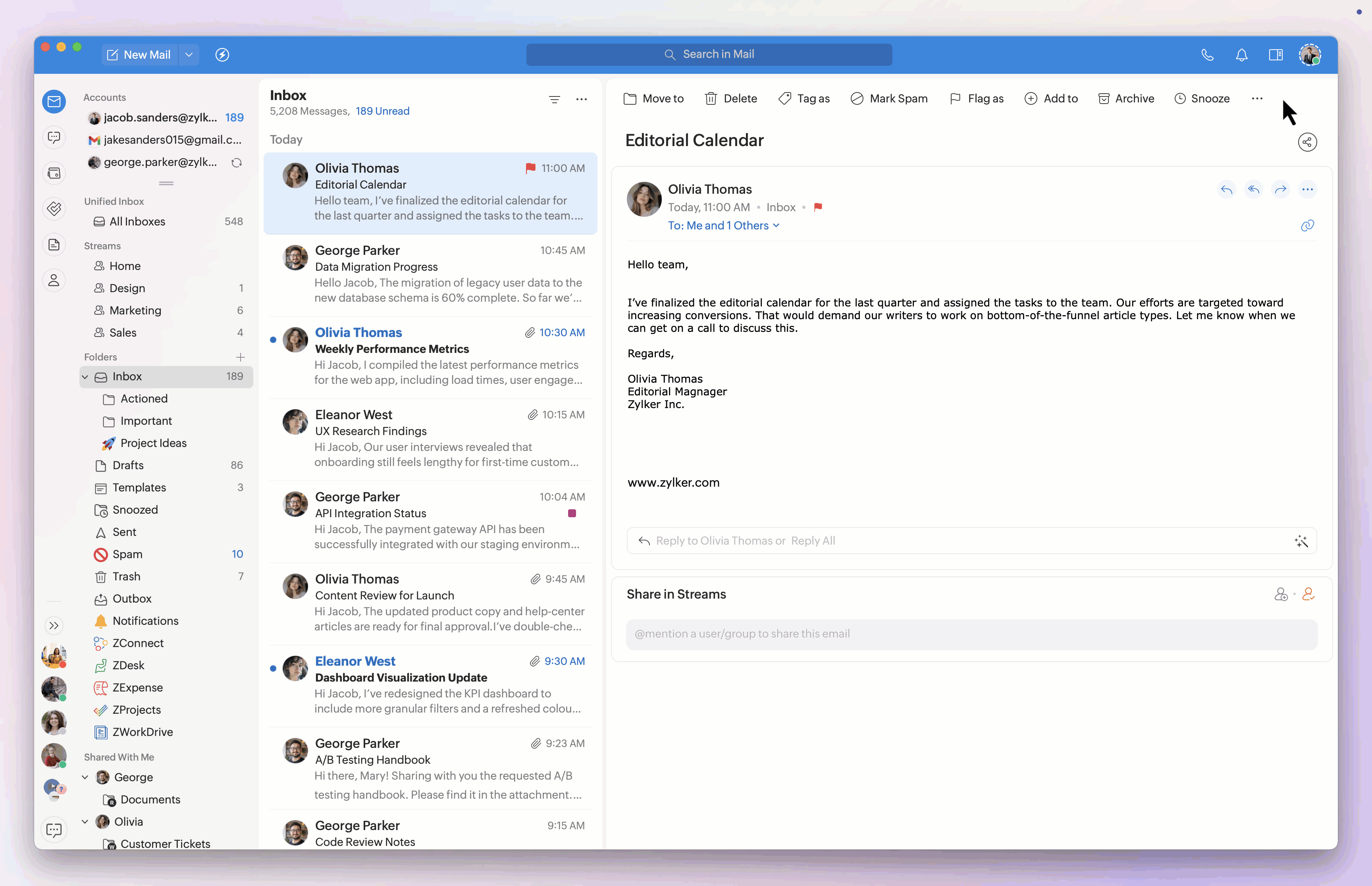Mark Weekly Performance Metrics unread dot as read
The width and height of the screenshot is (1372, 886).
click(x=273, y=339)
